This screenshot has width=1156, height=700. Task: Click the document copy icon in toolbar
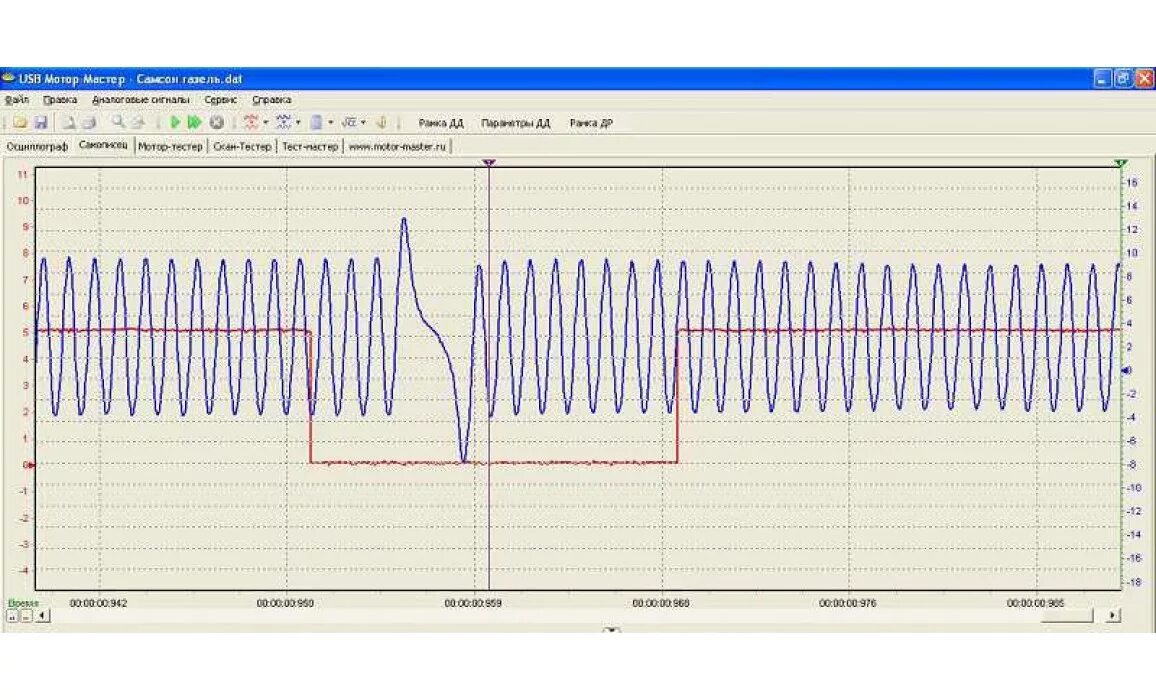click(69, 122)
